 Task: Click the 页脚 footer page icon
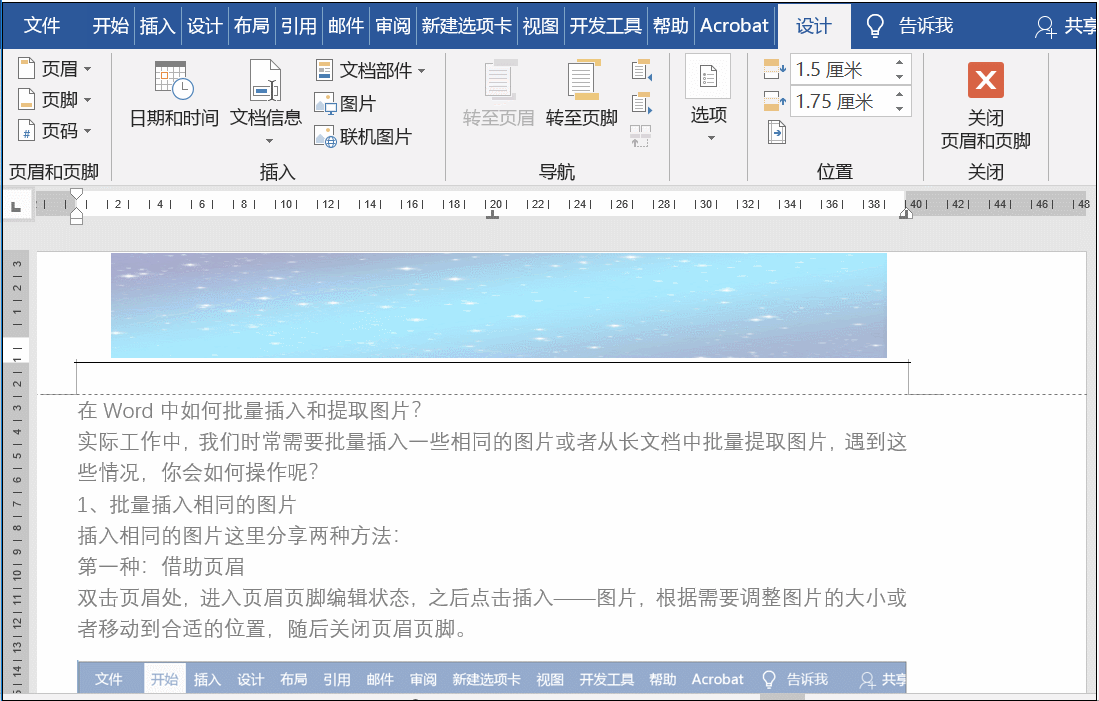[26, 100]
